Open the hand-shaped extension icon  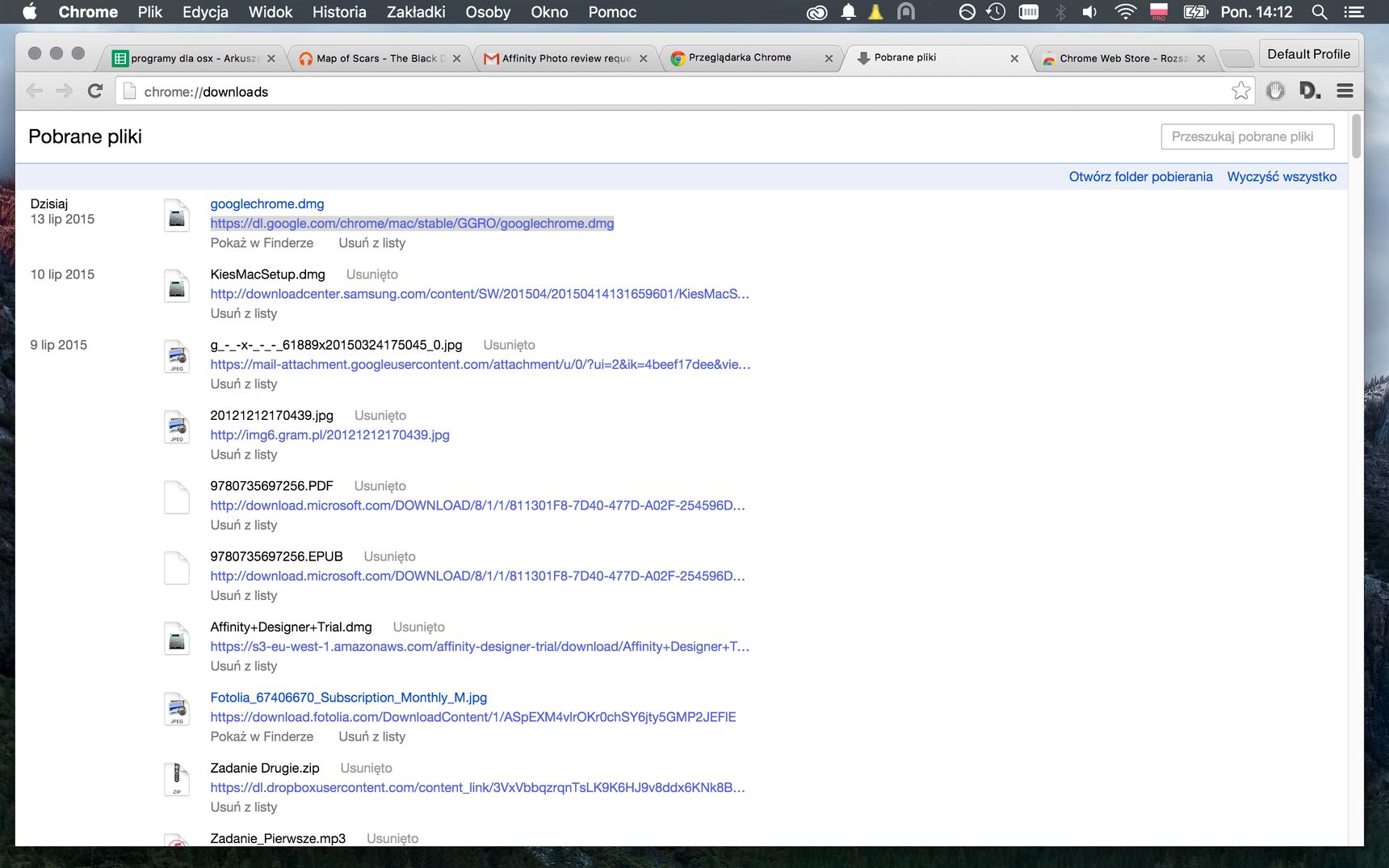click(1275, 91)
